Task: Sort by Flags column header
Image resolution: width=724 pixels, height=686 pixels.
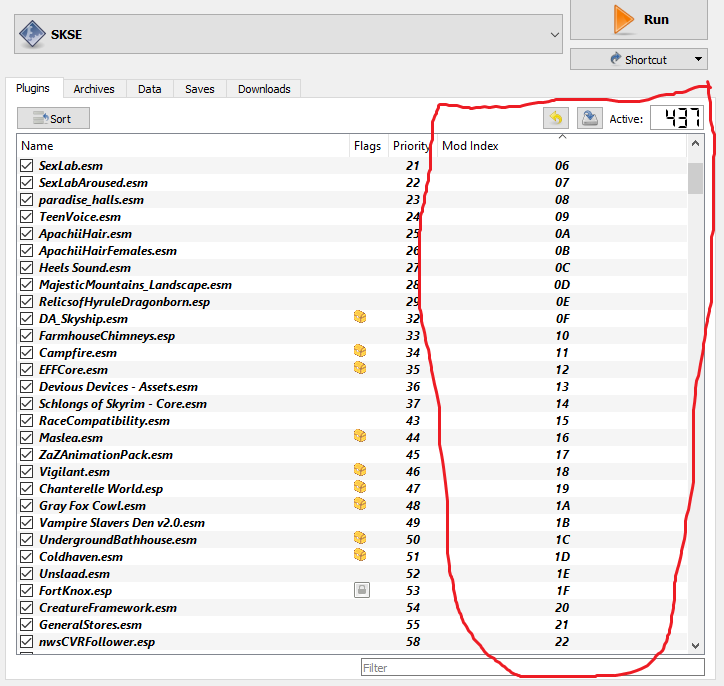Action: pyautogui.click(x=368, y=146)
